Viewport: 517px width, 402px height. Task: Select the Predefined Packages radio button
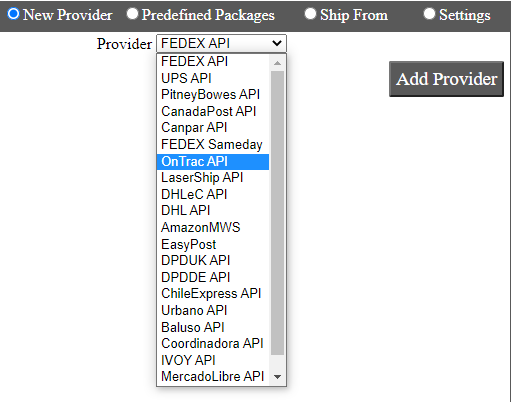[132, 14]
